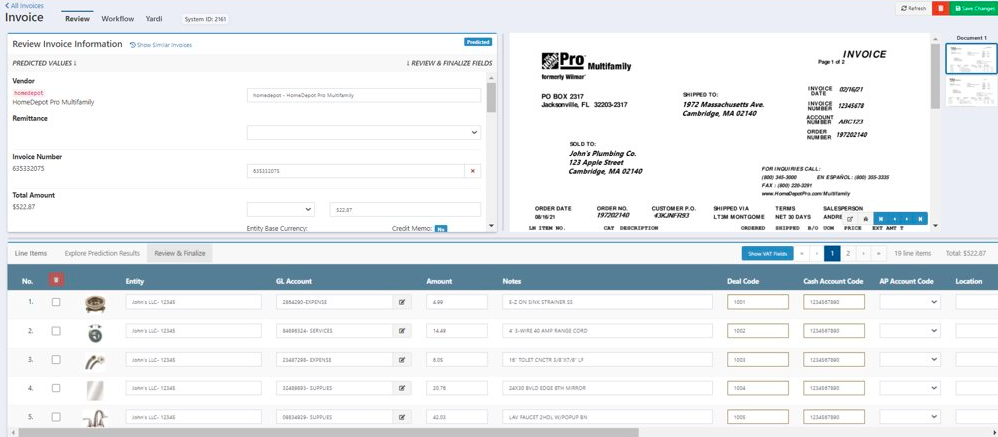Select checkbox for line item 1
The image size is (998, 437).
click(x=56, y=302)
